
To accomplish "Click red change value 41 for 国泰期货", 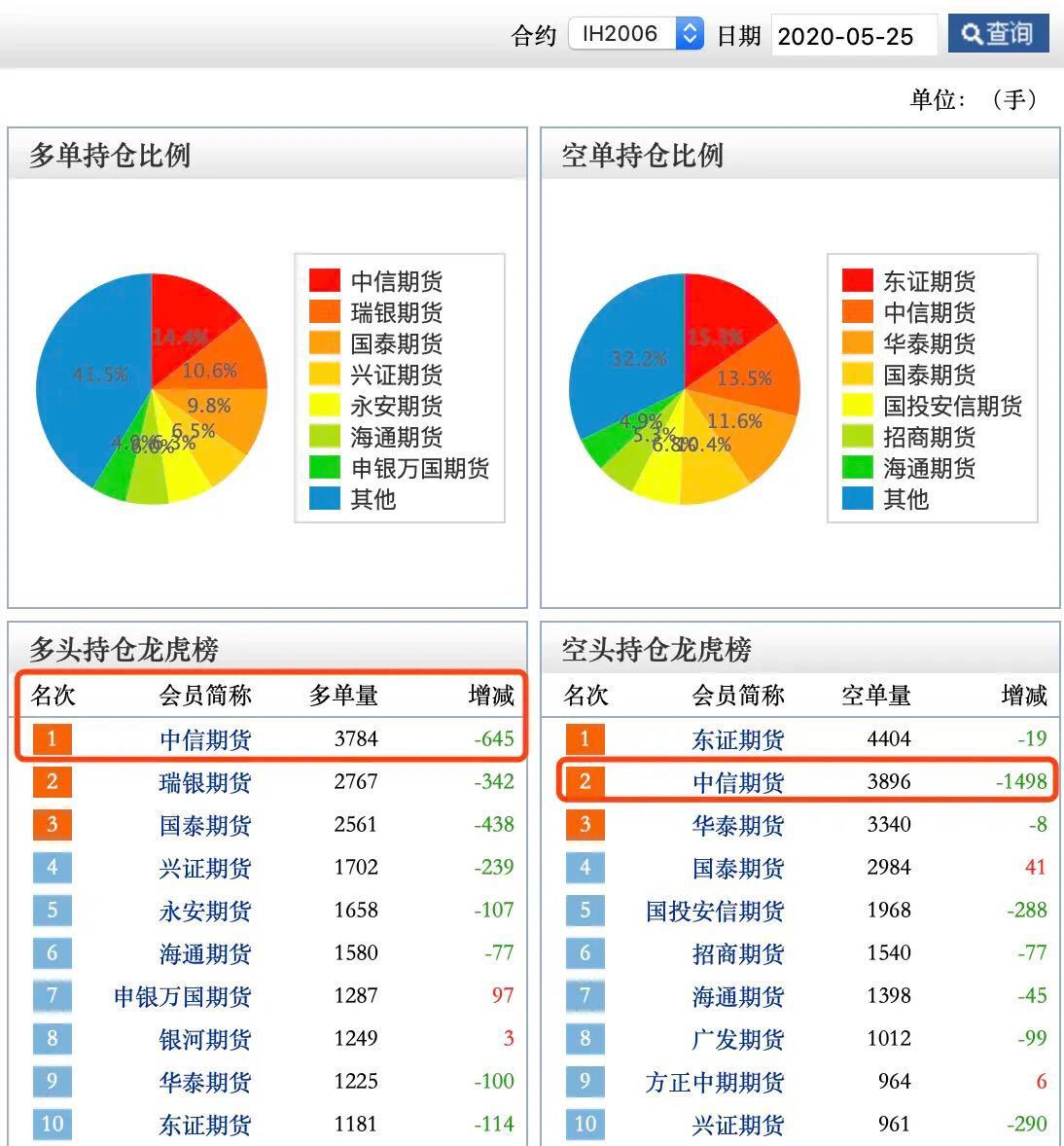I will click(1036, 868).
